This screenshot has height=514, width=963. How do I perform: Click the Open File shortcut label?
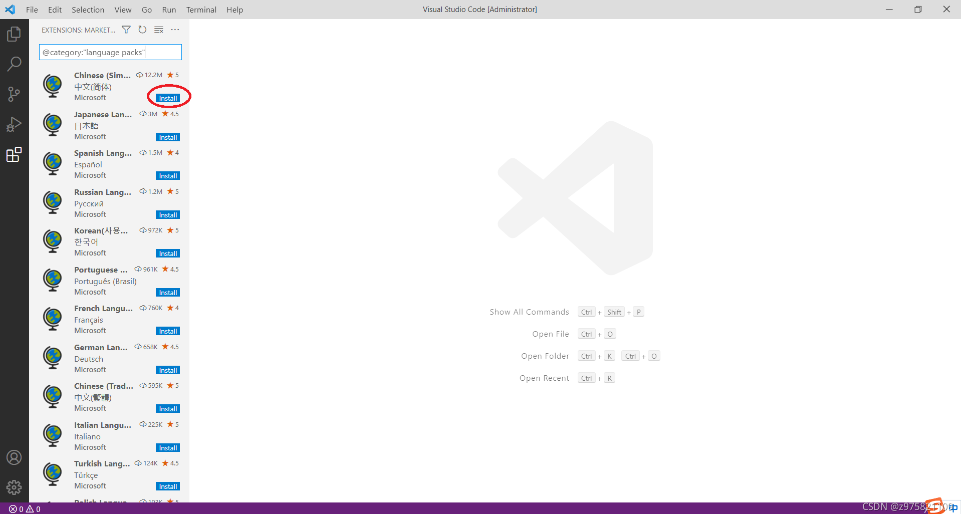pyautogui.click(x=551, y=334)
